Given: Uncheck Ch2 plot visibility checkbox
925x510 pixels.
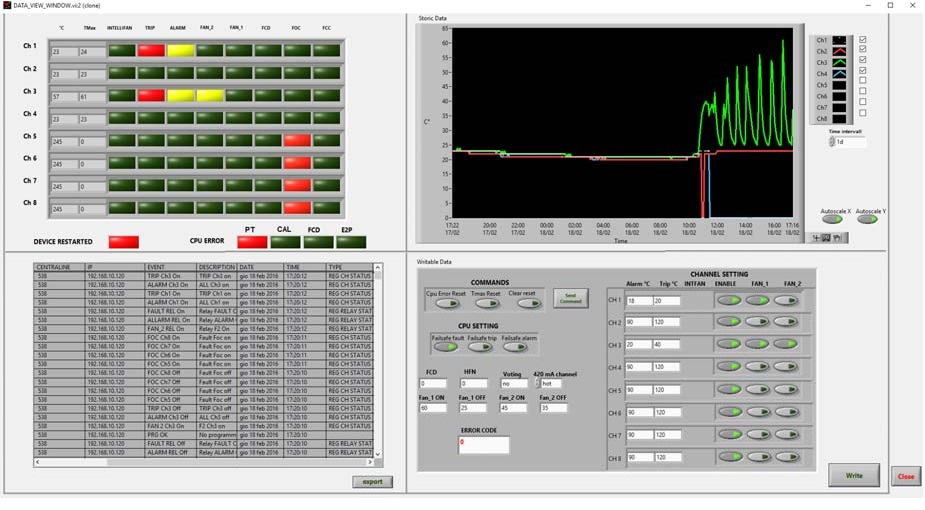Looking at the screenshot, I should (863, 49).
